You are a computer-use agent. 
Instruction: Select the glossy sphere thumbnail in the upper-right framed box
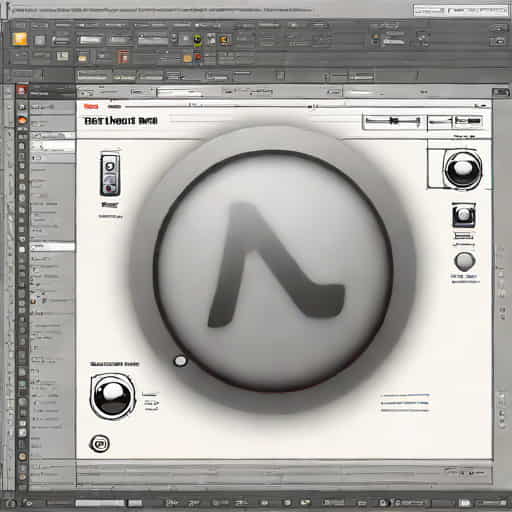pos(462,170)
